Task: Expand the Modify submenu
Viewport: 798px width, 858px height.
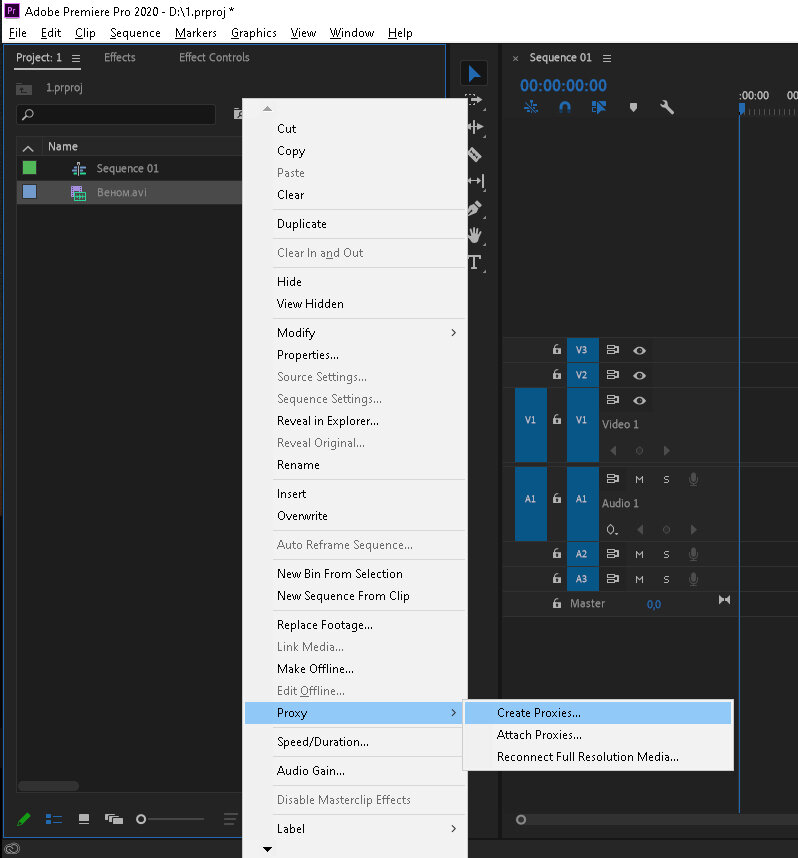Action: point(453,333)
